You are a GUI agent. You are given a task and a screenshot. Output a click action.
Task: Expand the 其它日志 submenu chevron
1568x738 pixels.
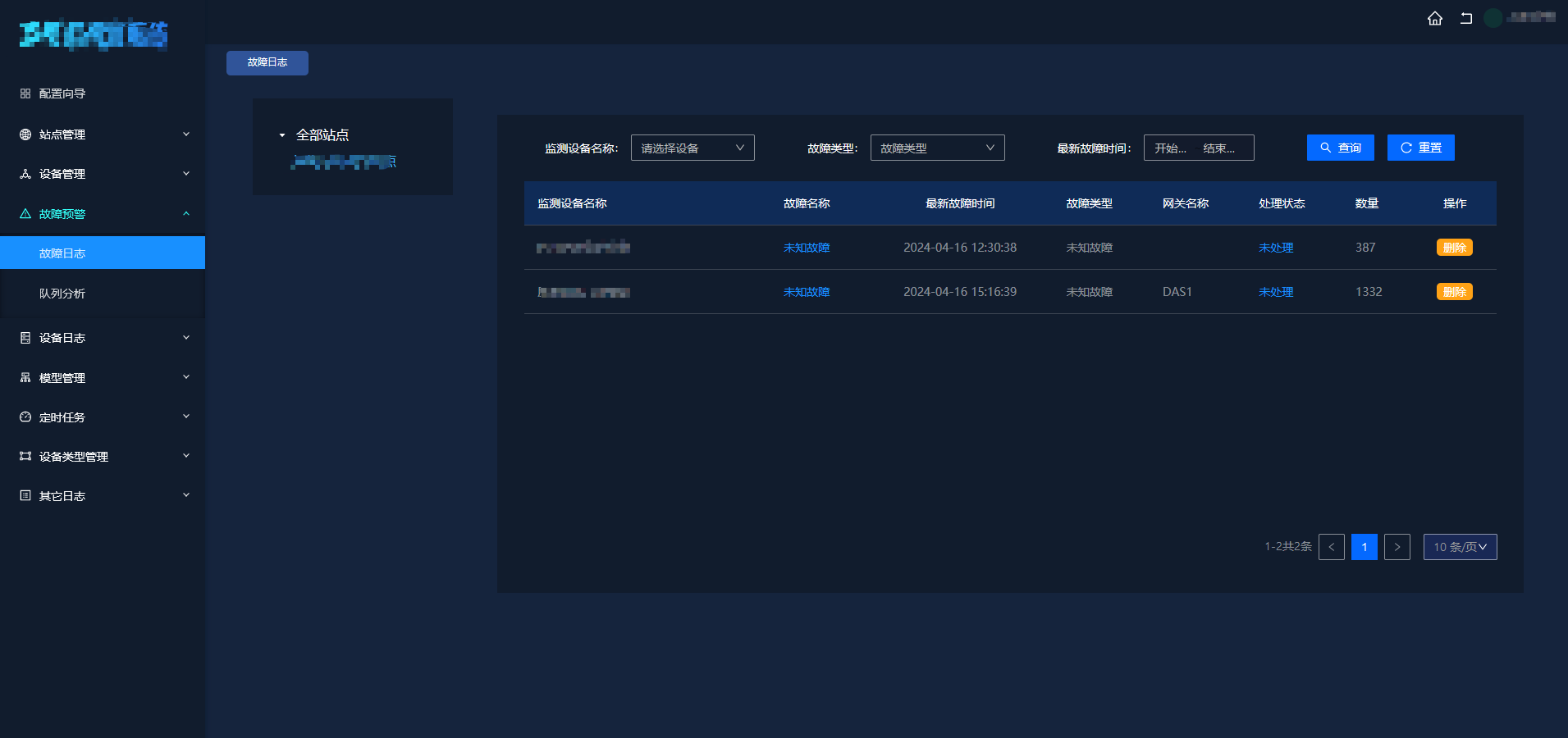(x=186, y=495)
